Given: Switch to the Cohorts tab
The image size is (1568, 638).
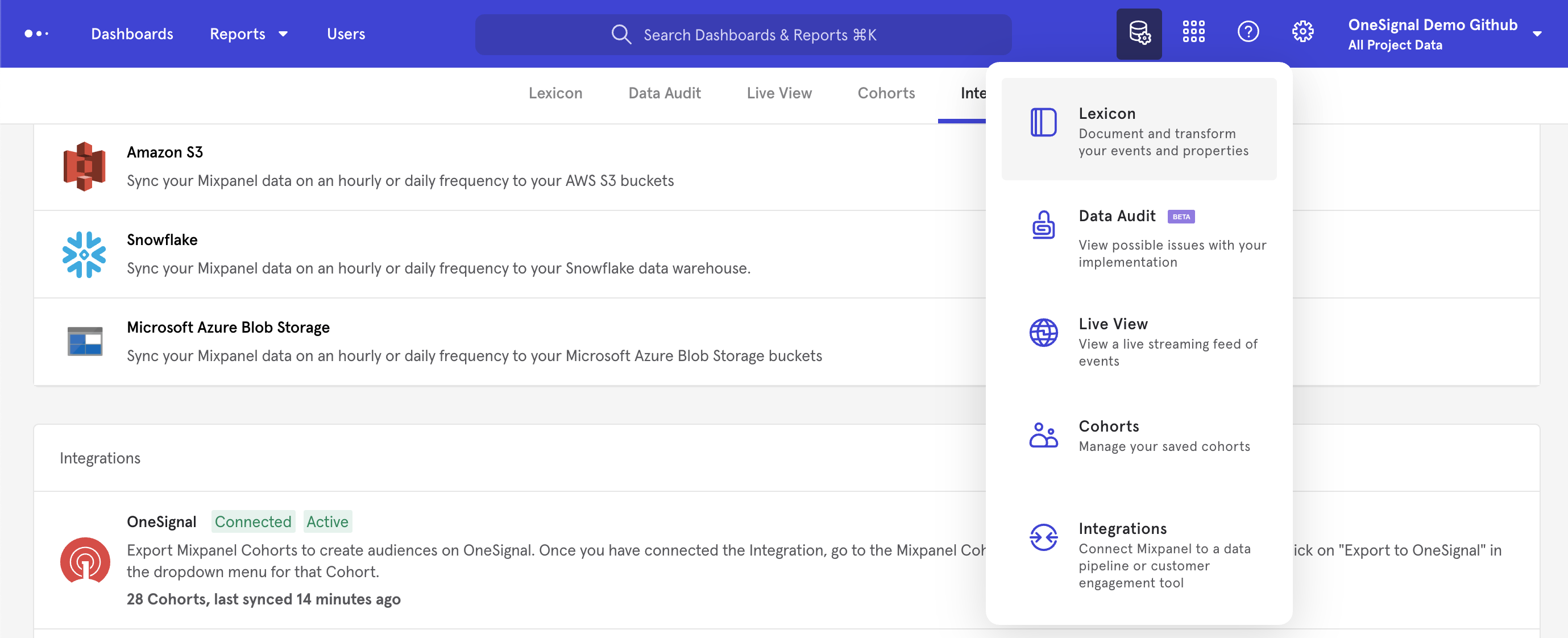Looking at the screenshot, I should pyautogui.click(x=886, y=93).
